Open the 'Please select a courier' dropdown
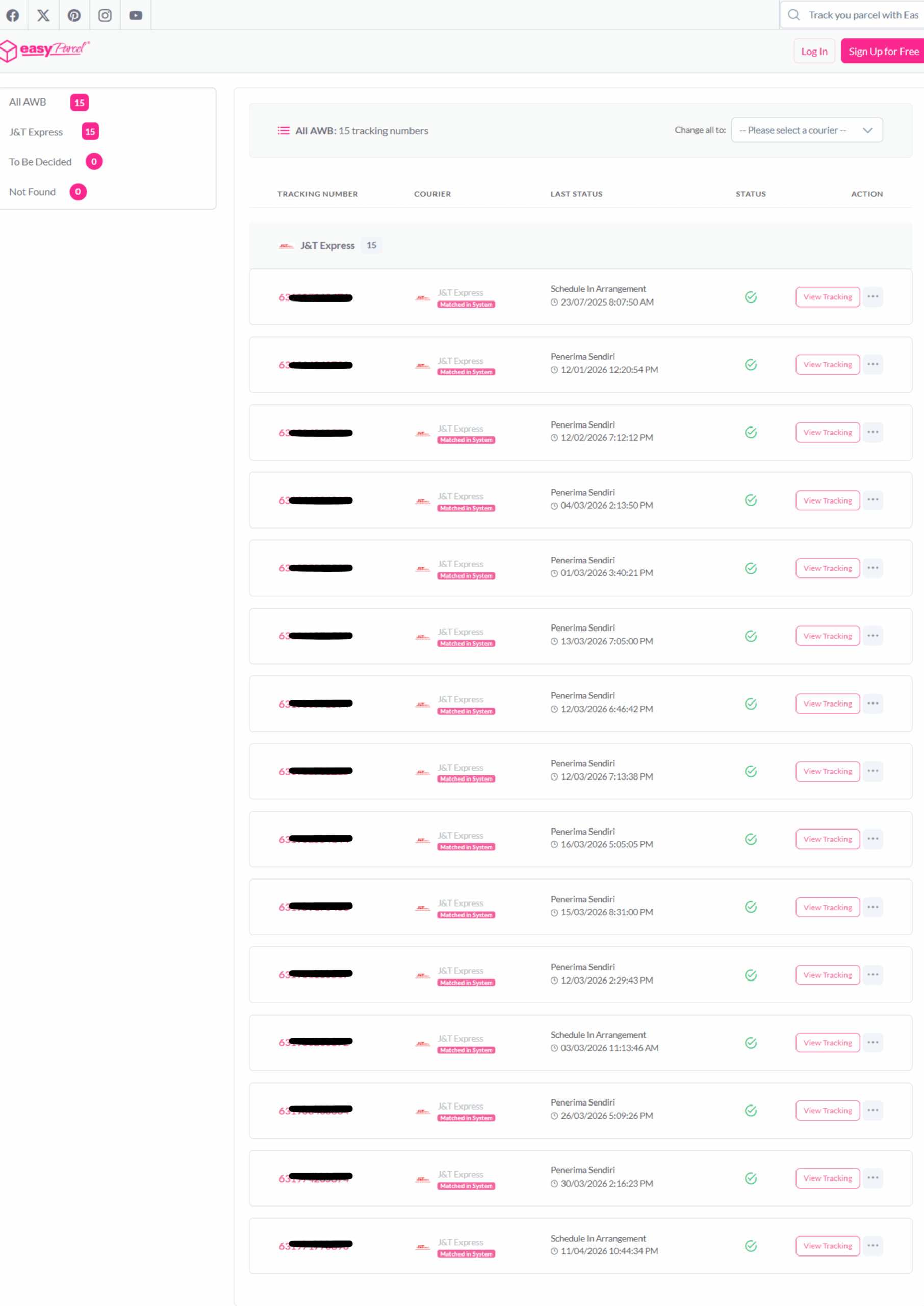924x1306 pixels. tap(806, 130)
